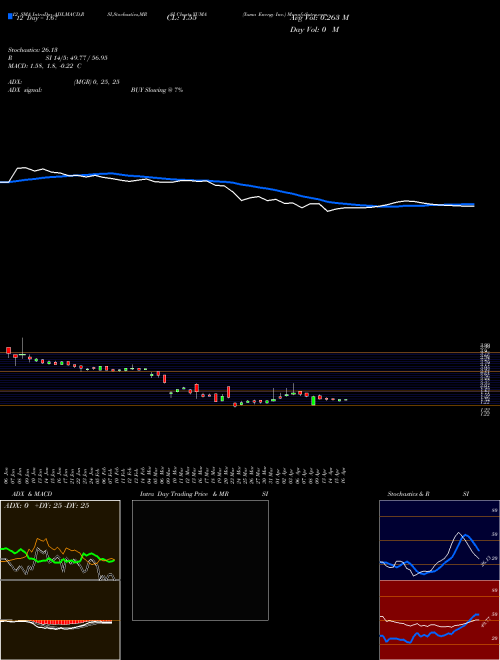Click the tall green candlestick near 09 Apr
Image resolution: width=500 pixels, height=660 pixels.
click(x=313, y=400)
